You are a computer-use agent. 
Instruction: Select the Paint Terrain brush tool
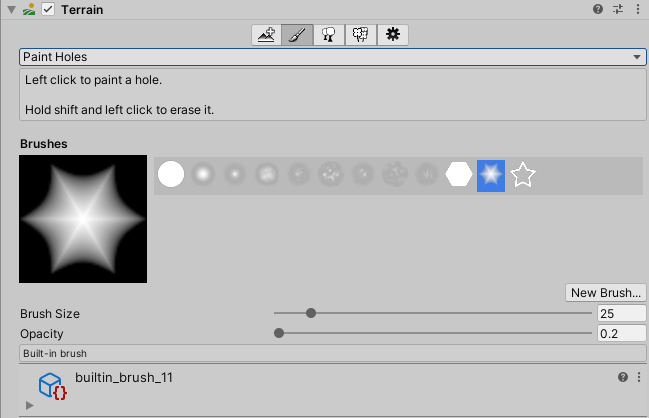click(x=297, y=35)
